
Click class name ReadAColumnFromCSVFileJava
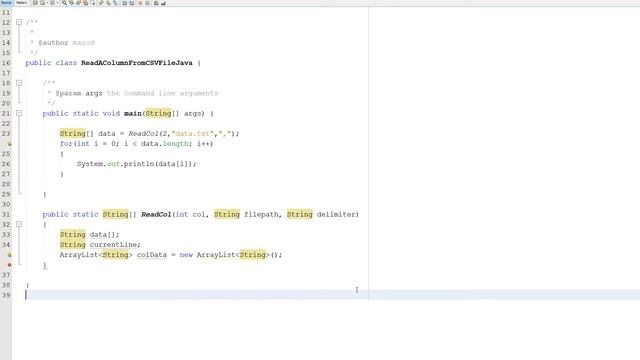[136, 63]
